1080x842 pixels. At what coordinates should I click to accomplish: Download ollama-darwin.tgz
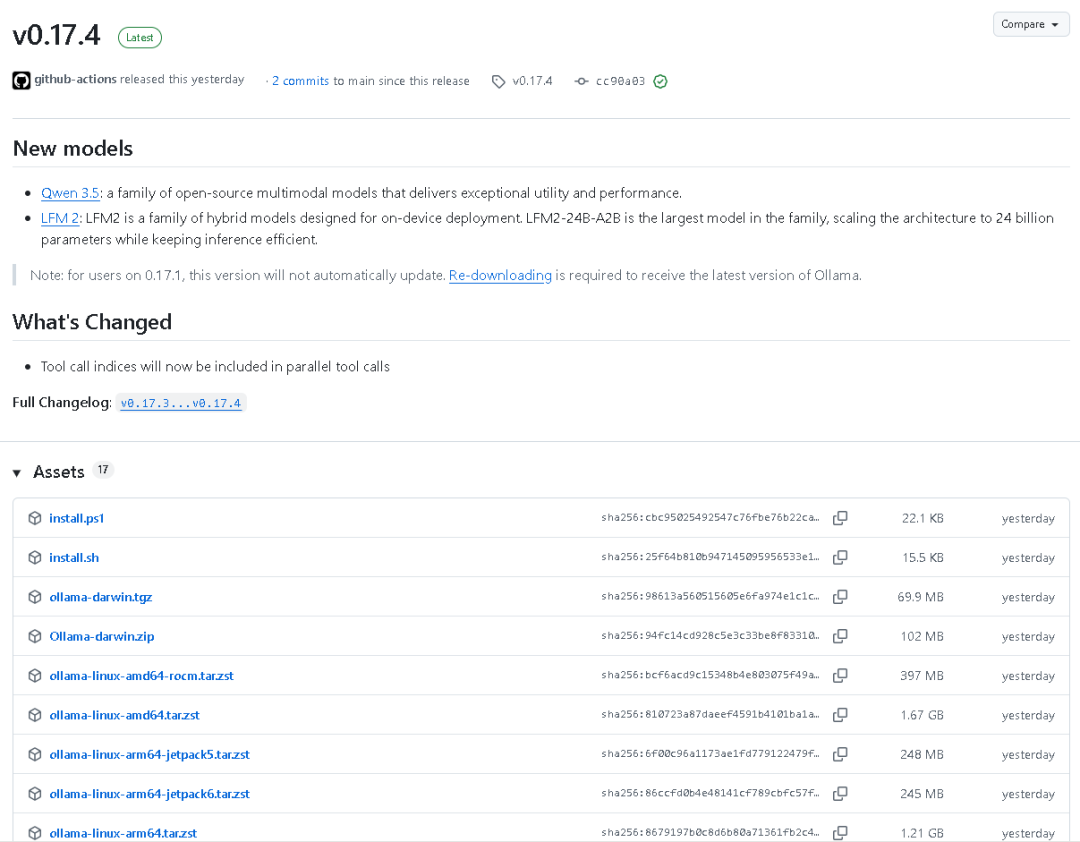(x=101, y=597)
